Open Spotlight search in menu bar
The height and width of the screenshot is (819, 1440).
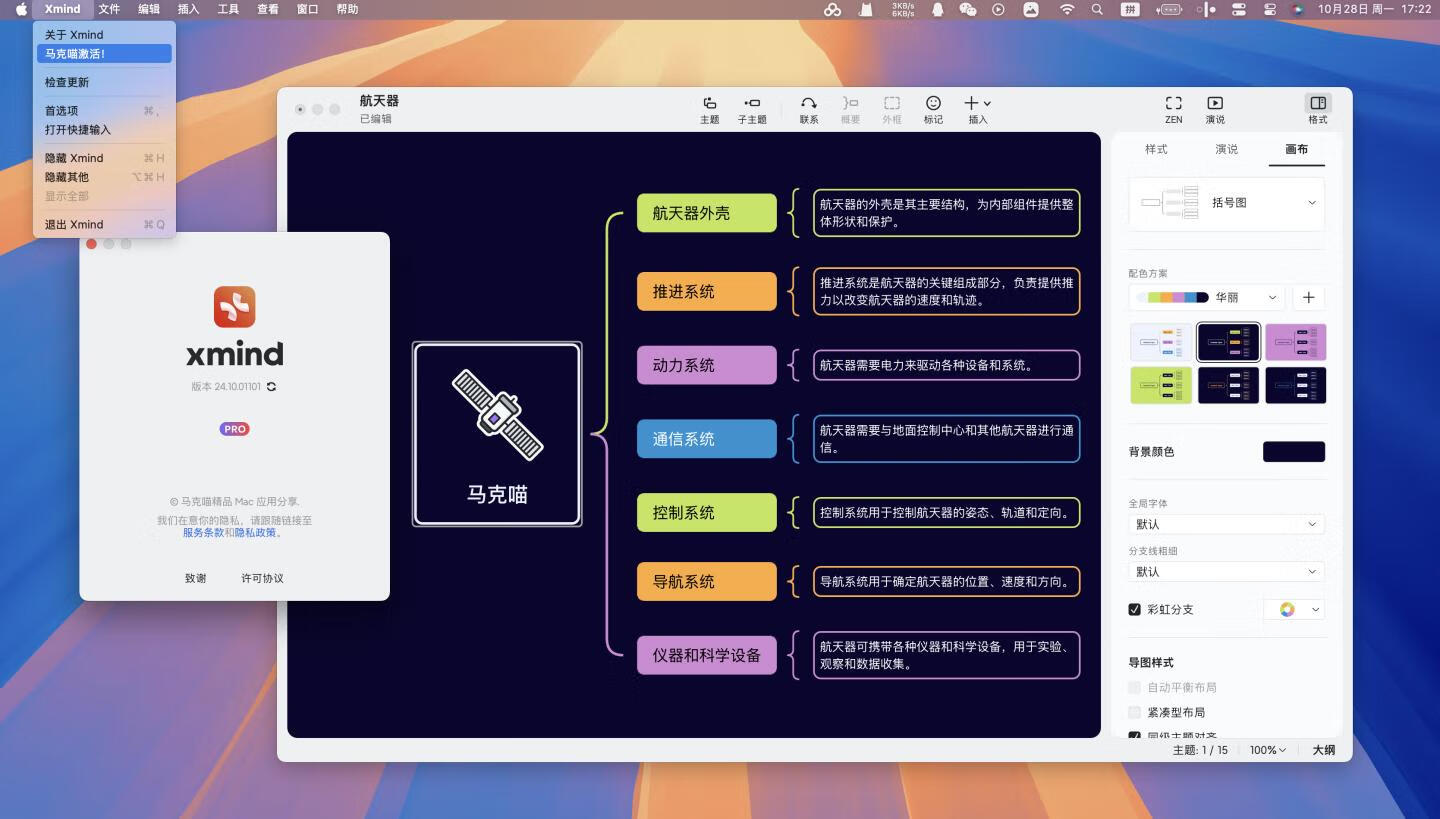(1097, 9)
